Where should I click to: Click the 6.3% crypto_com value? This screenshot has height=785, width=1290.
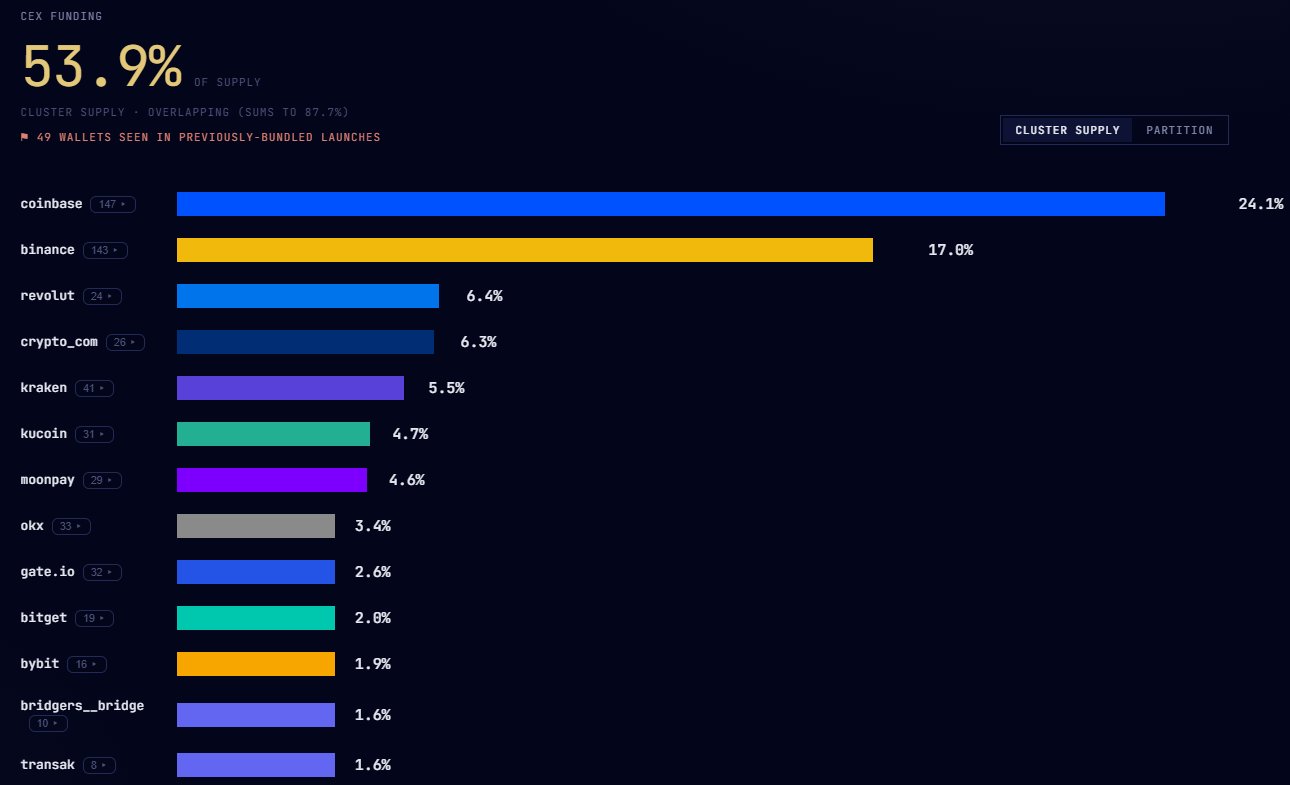(x=478, y=342)
